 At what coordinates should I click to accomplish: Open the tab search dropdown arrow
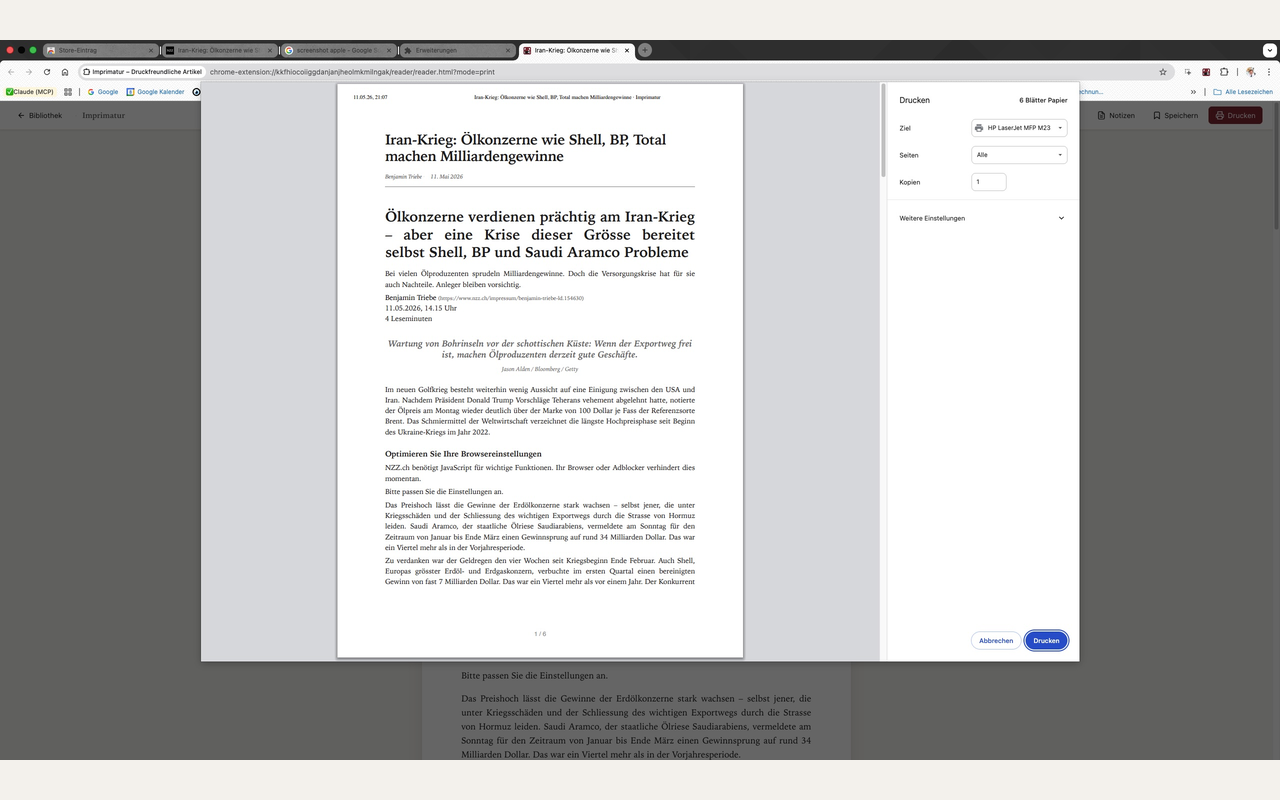1268,50
